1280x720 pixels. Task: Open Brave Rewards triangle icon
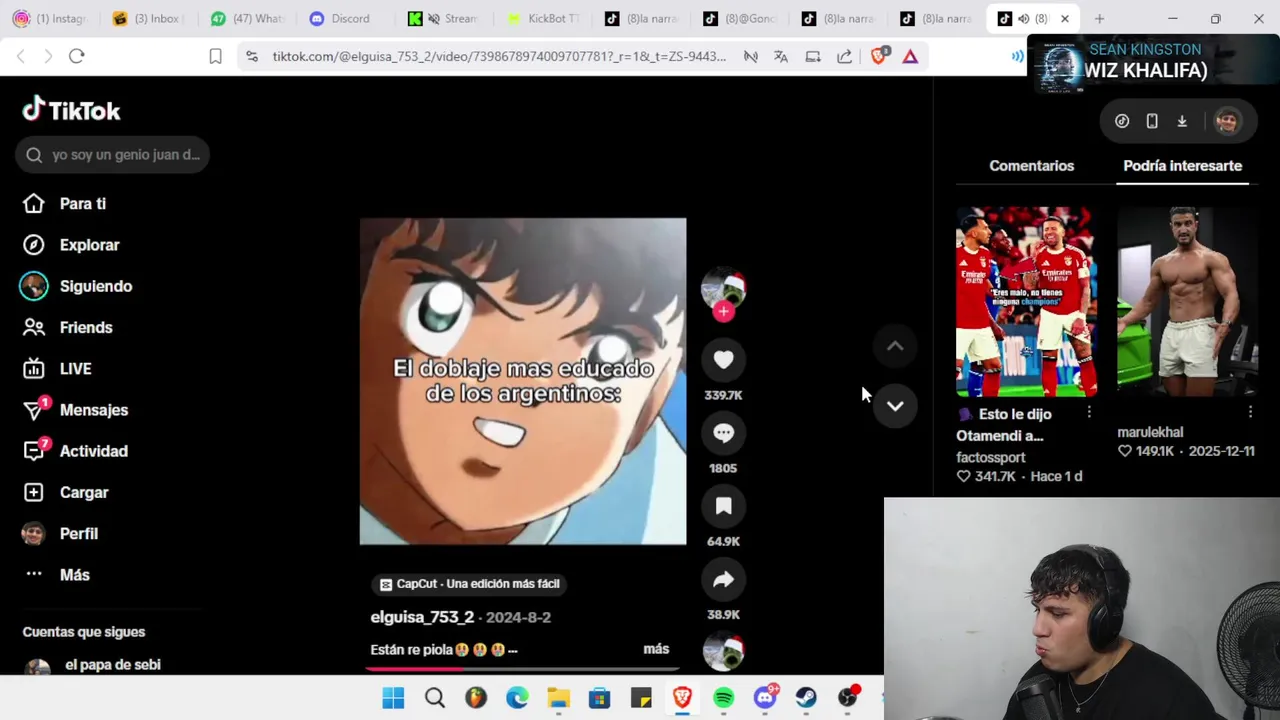910,57
